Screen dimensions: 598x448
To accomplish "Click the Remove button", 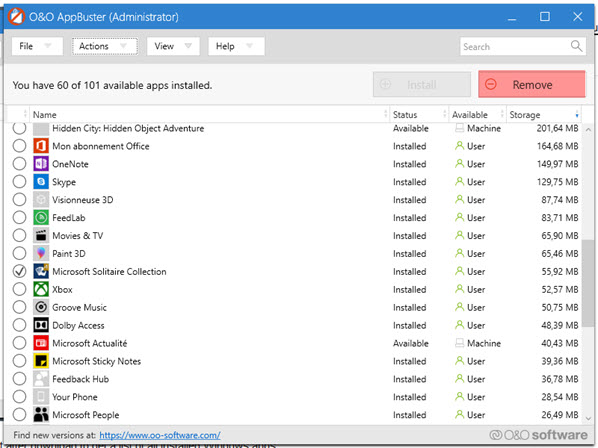I will click(532, 84).
